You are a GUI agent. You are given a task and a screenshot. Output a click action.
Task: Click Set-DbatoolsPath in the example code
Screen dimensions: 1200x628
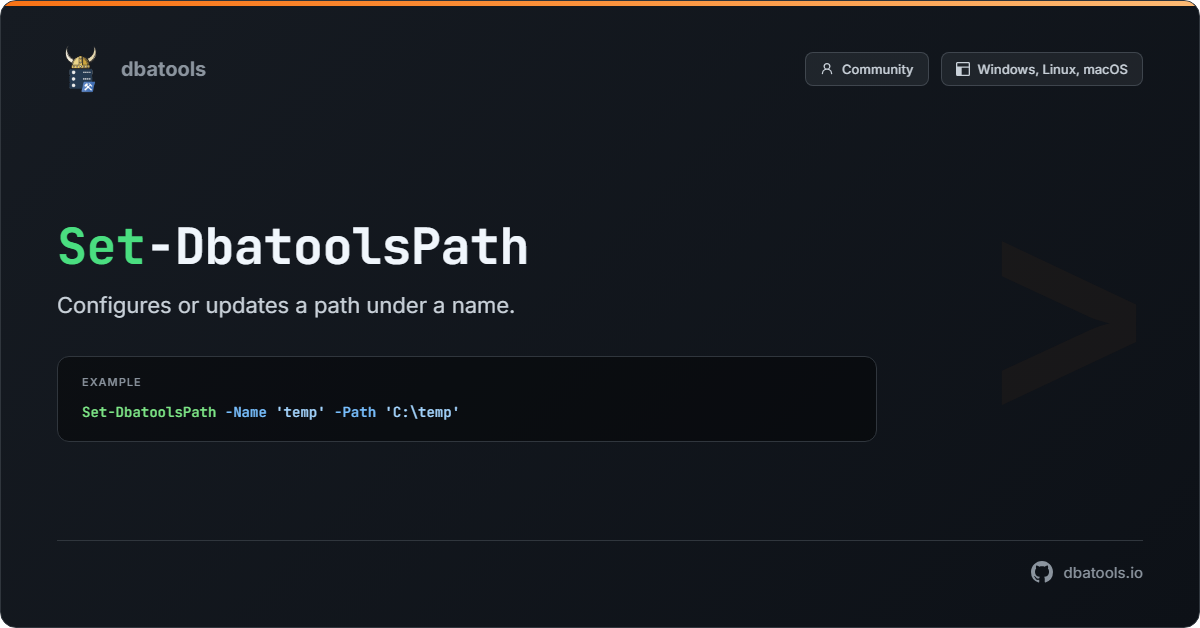[x=149, y=412]
